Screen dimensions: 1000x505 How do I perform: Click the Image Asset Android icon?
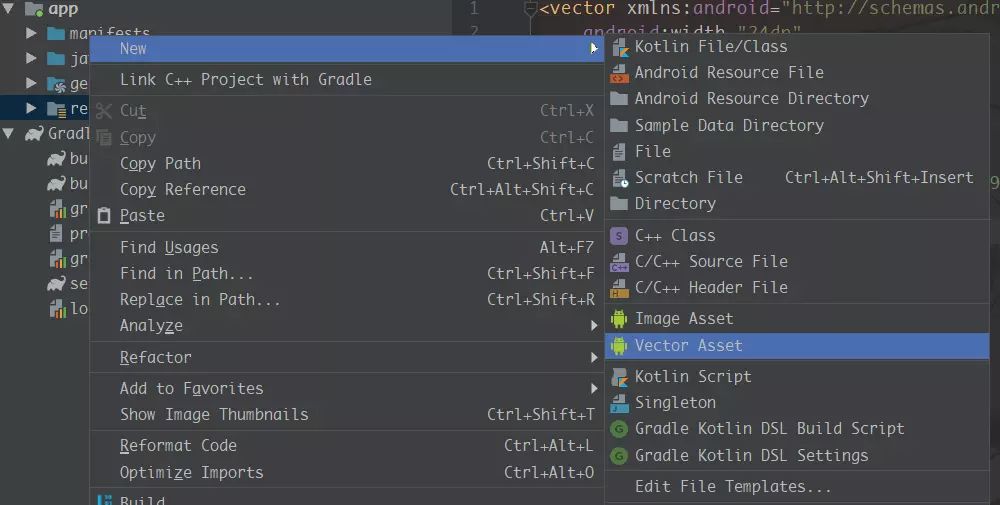coord(619,319)
